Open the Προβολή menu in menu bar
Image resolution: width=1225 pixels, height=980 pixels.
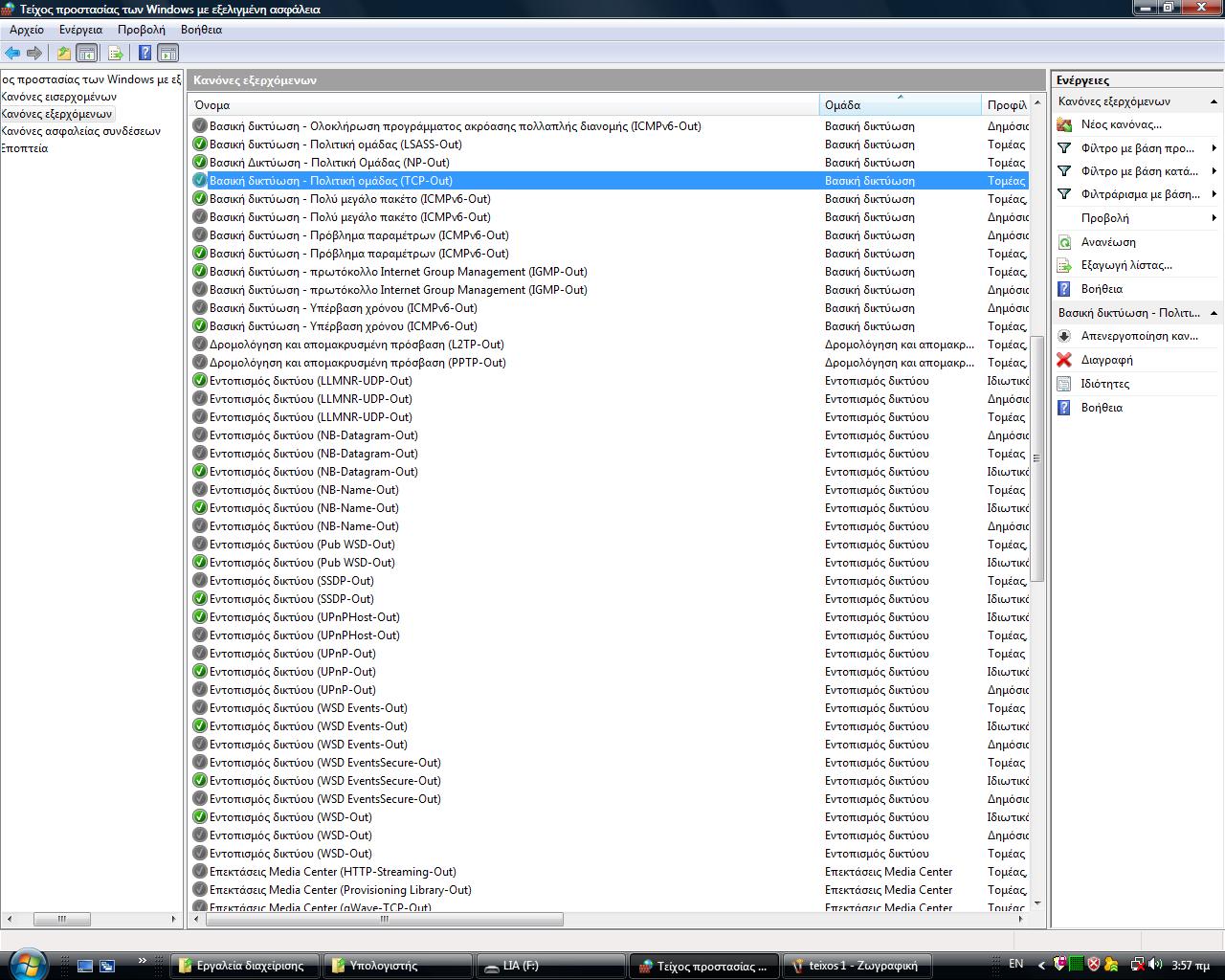click(x=142, y=30)
